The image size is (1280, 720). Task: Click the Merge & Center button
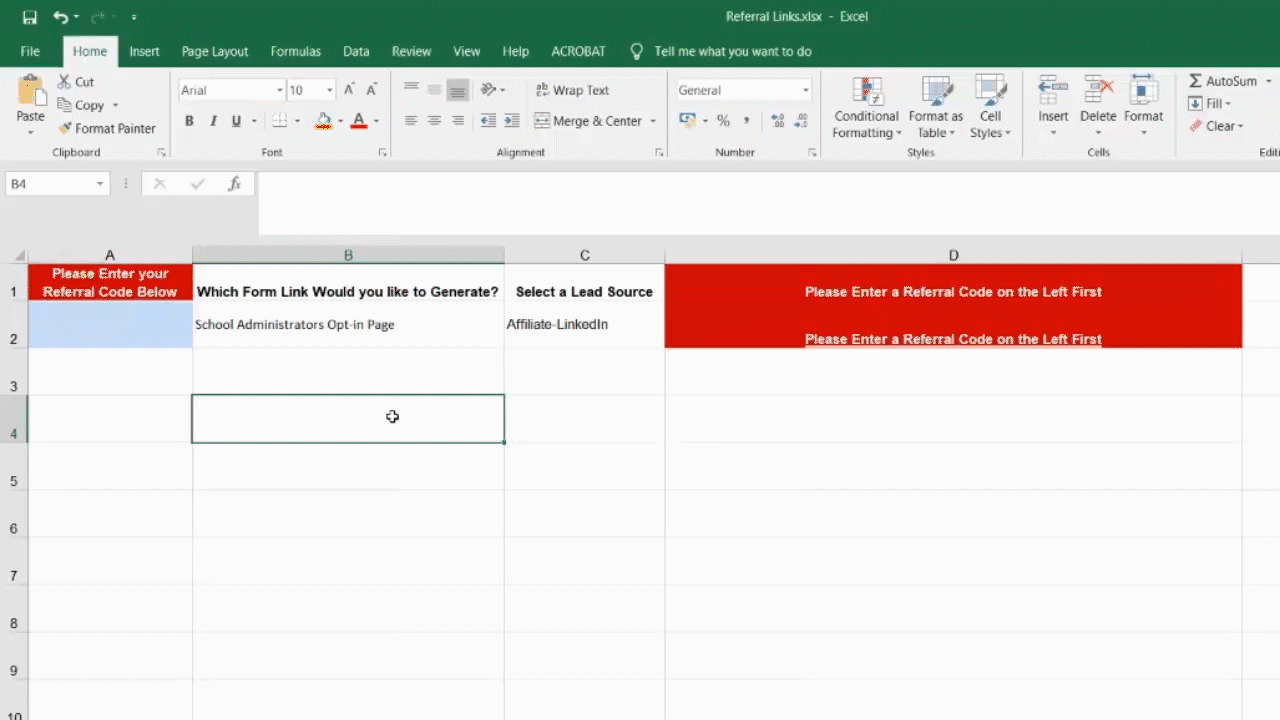click(588, 121)
